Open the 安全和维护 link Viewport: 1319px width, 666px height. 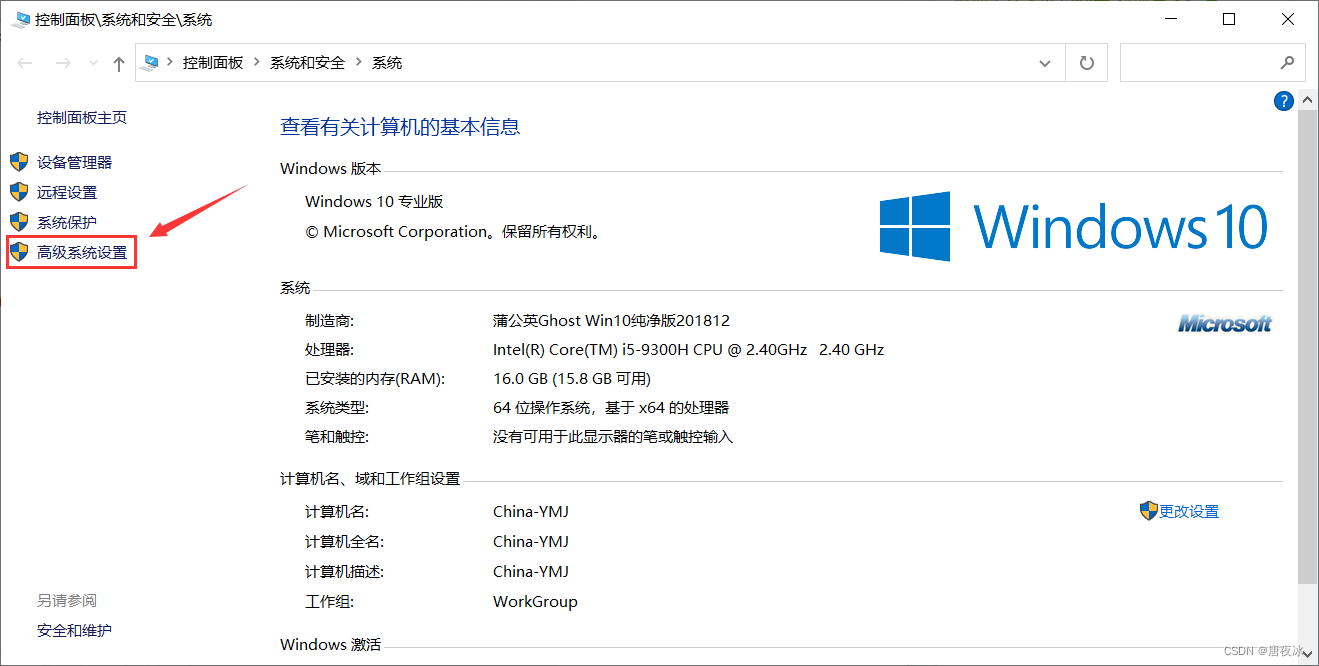click(74, 630)
